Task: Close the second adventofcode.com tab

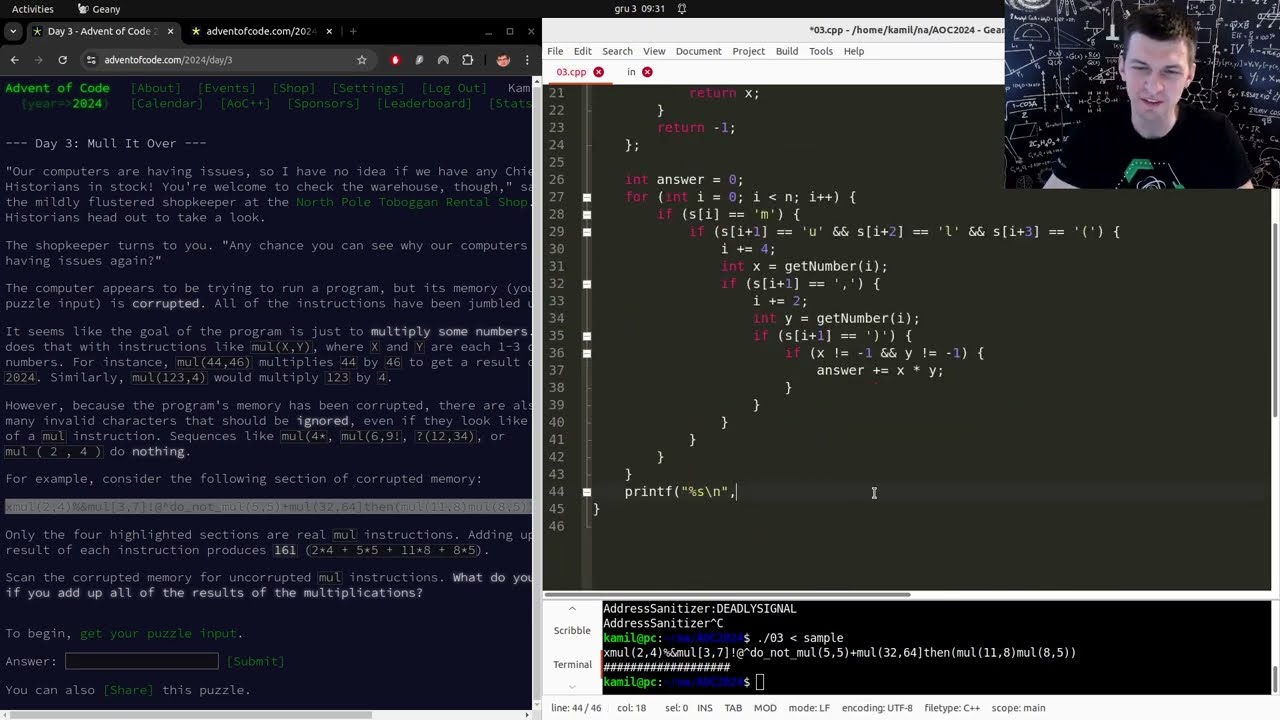Action: tap(327, 31)
